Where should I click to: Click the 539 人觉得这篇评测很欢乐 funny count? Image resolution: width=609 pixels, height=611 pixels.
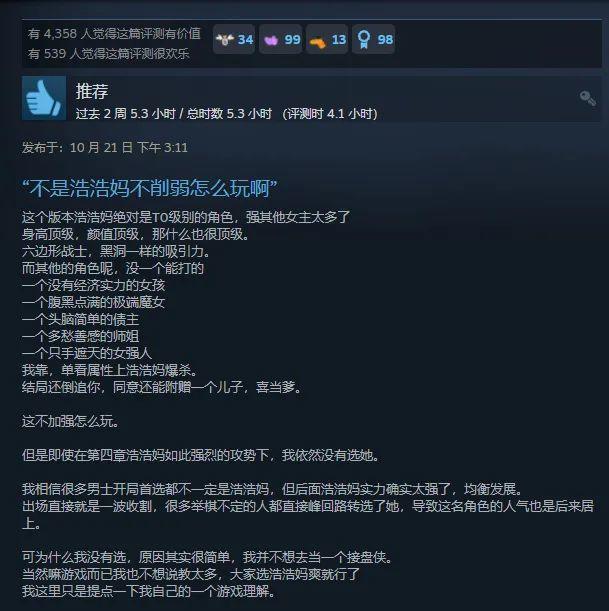[x=108, y=53]
